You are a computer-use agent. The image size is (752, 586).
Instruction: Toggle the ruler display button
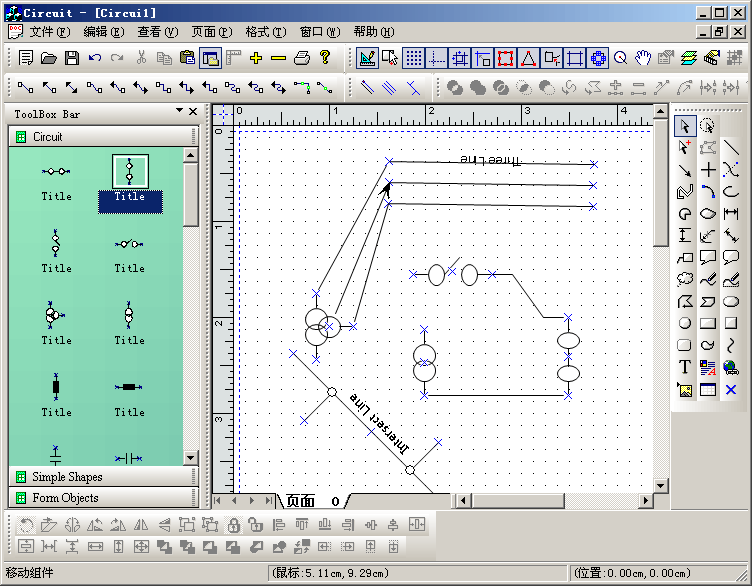pyautogui.click(x=234, y=58)
